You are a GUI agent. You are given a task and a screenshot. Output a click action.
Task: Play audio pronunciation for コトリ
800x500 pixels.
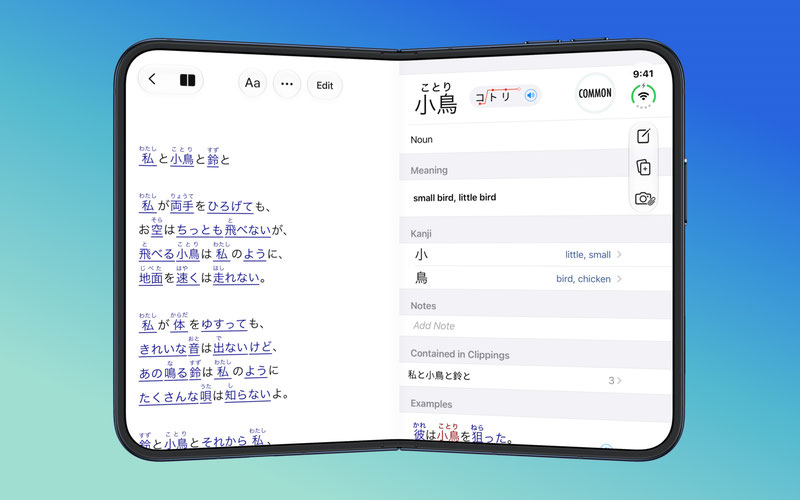coord(531,95)
